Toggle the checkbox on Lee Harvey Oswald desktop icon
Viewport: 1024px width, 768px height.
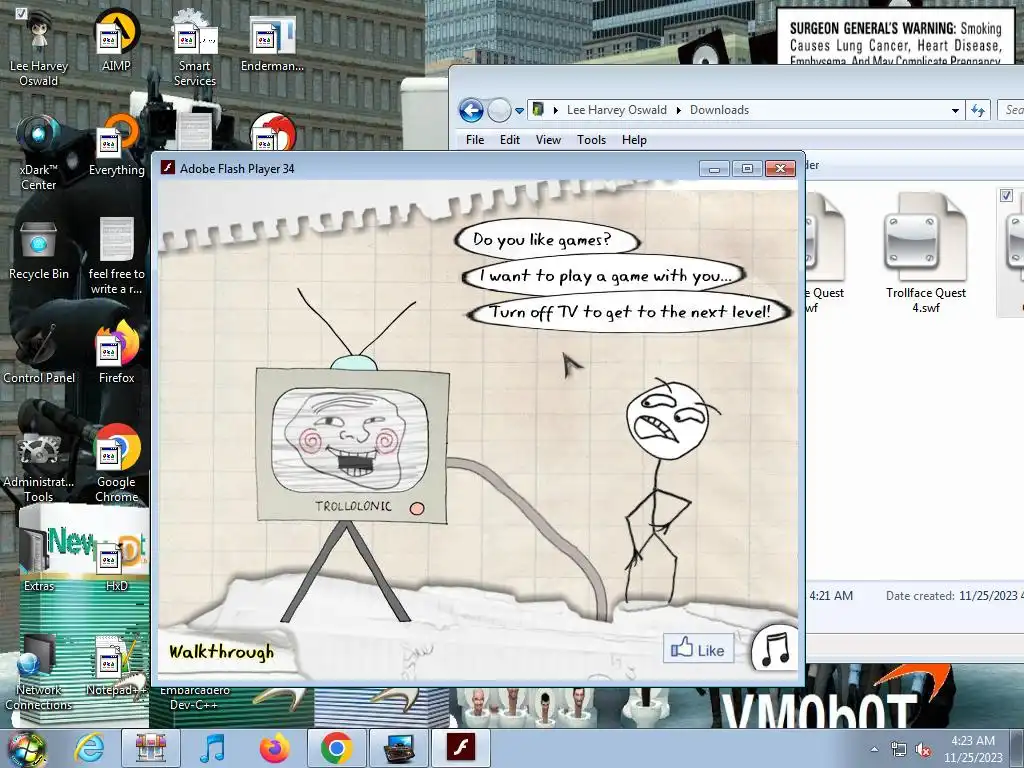(x=22, y=13)
